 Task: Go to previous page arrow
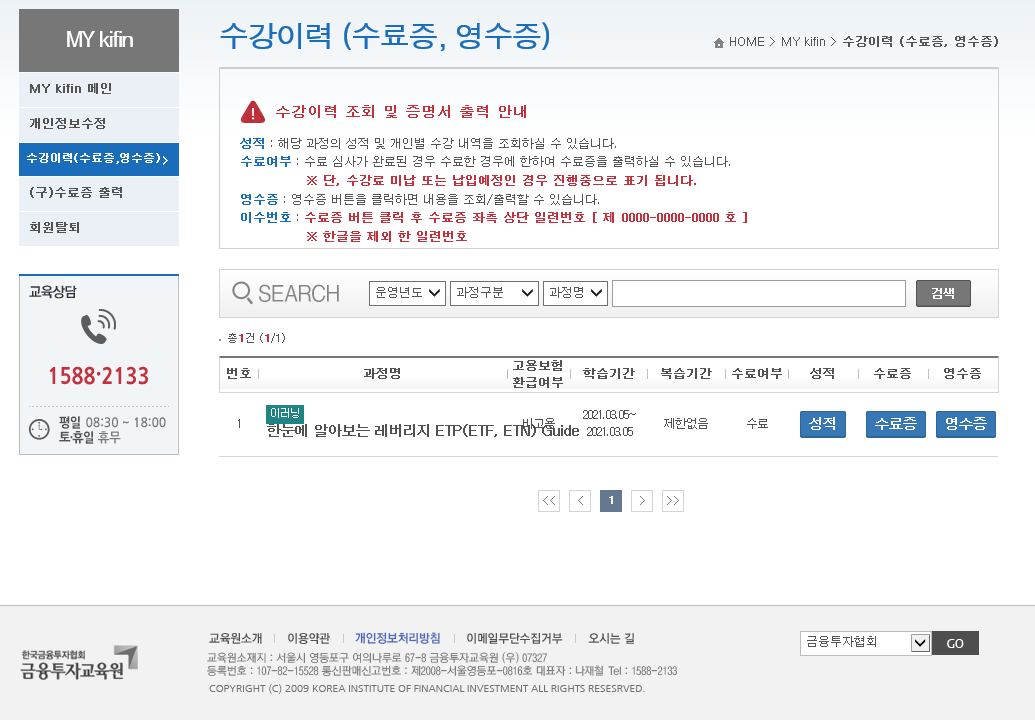click(580, 501)
